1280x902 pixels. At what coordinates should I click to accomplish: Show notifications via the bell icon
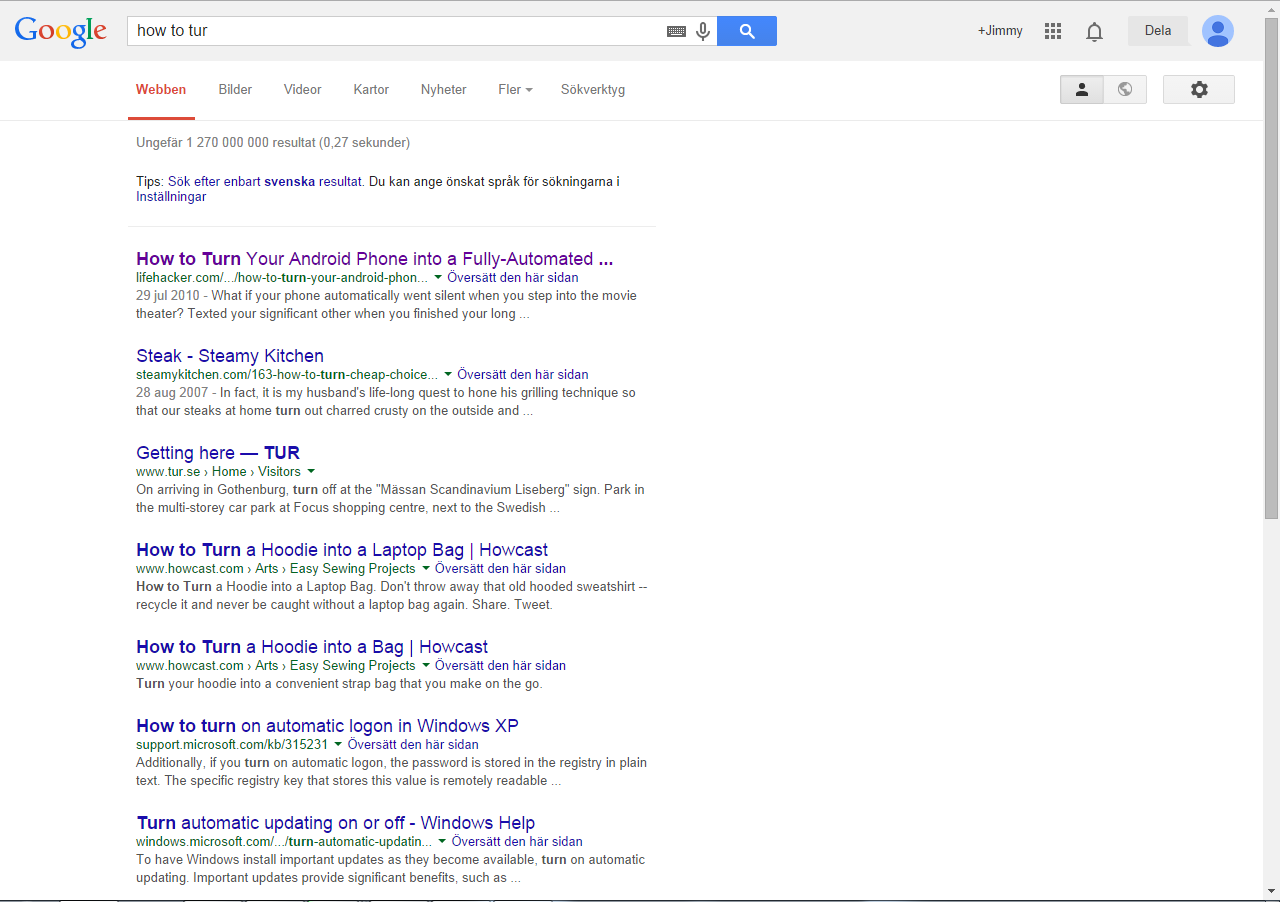[1095, 32]
